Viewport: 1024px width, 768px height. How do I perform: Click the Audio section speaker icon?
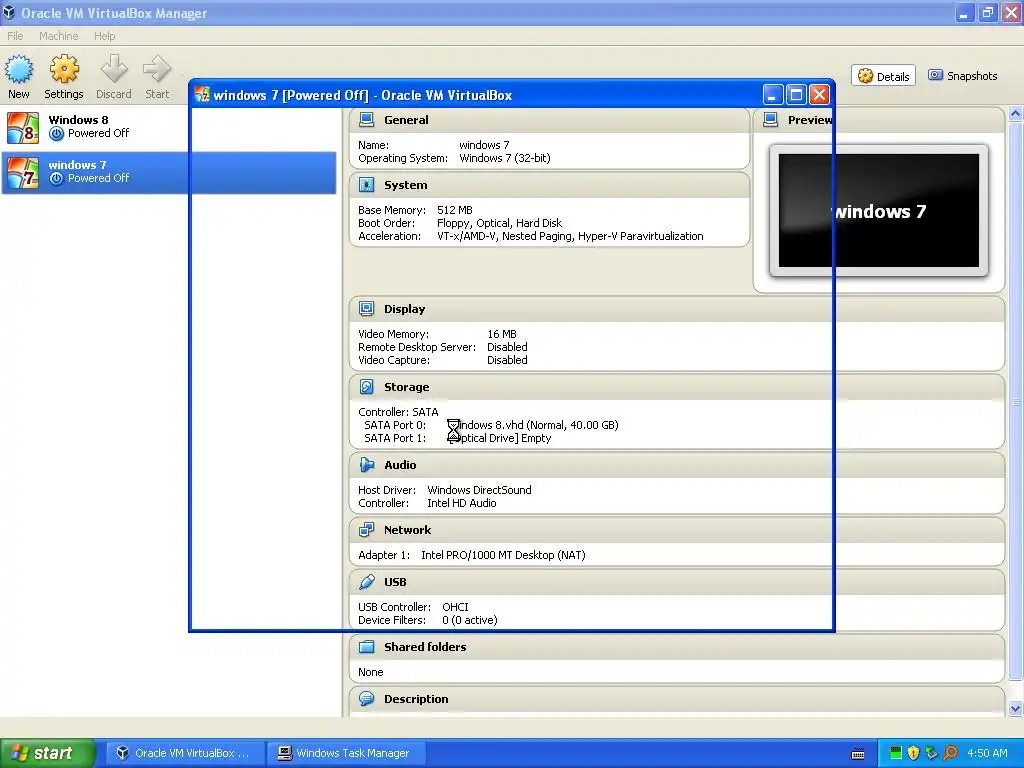pos(366,465)
